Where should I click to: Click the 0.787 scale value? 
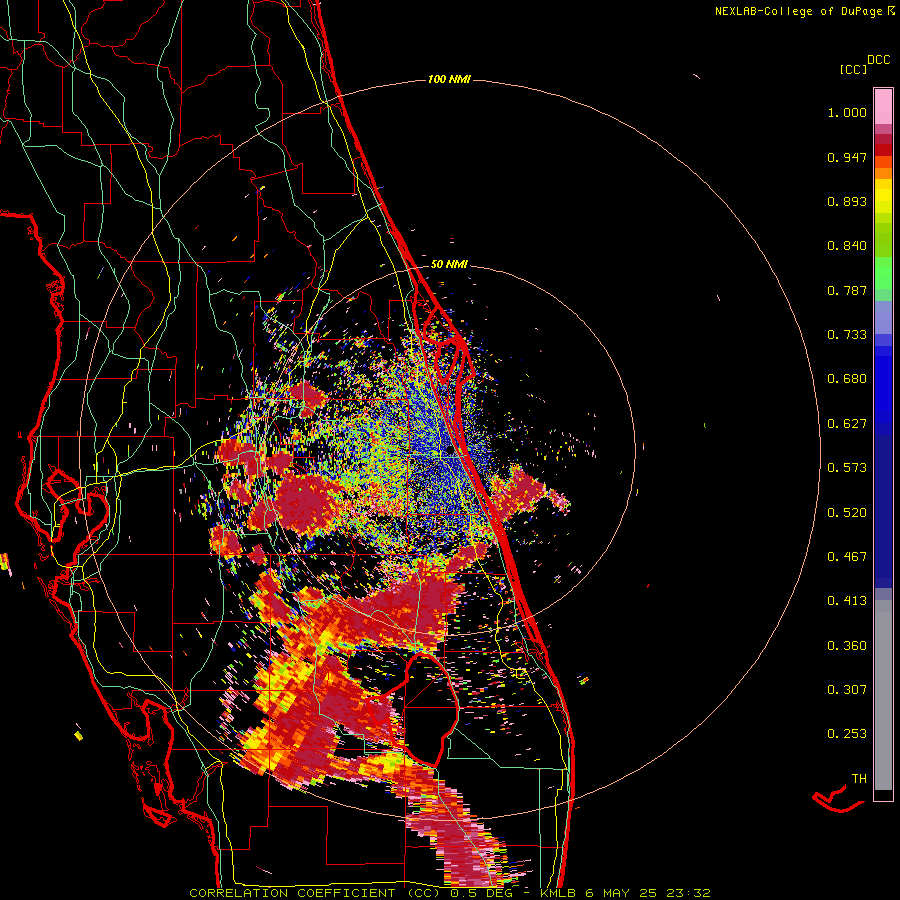[x=847, y=290]
